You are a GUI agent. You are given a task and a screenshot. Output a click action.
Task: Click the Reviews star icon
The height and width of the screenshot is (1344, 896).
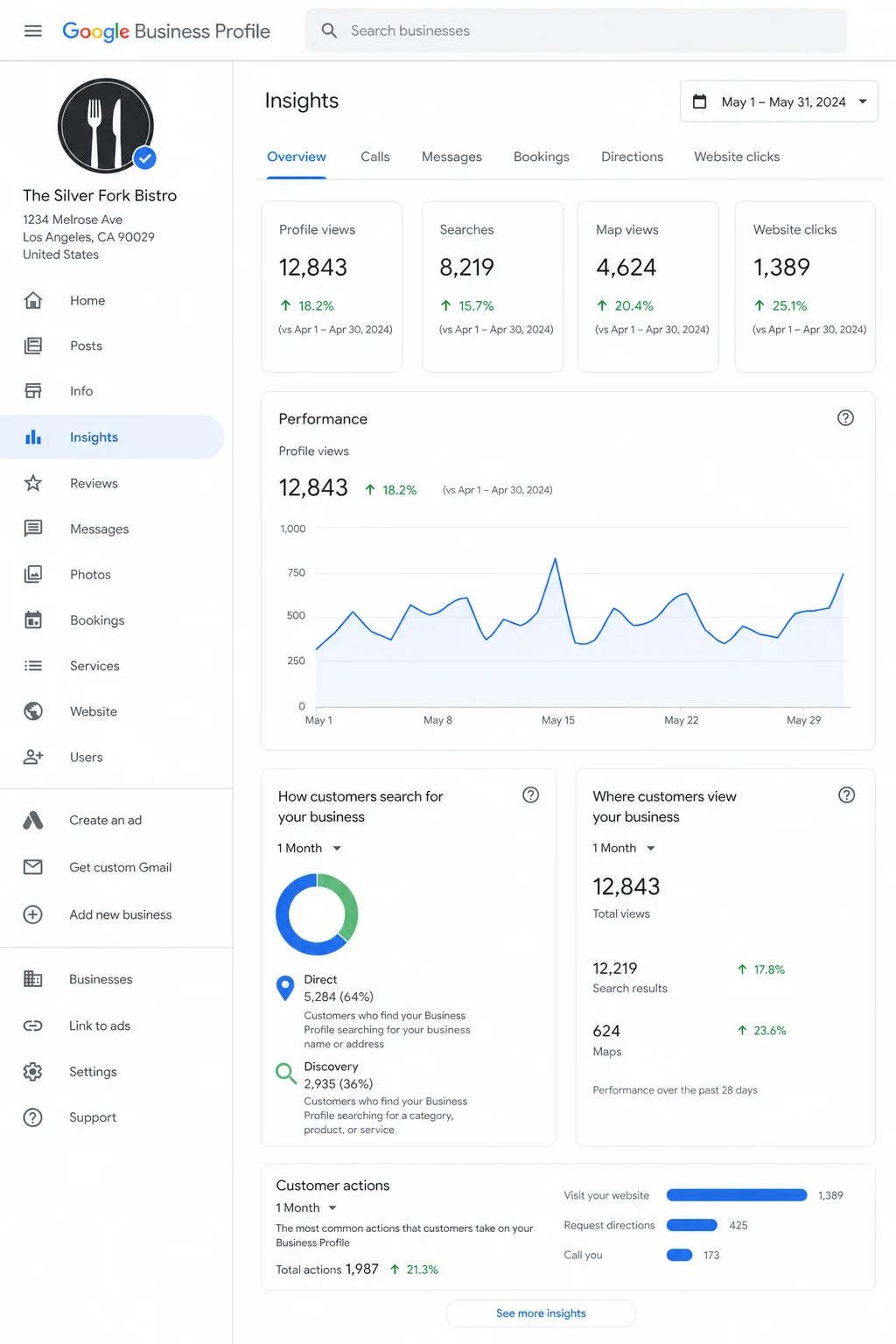tap(33, 483)
